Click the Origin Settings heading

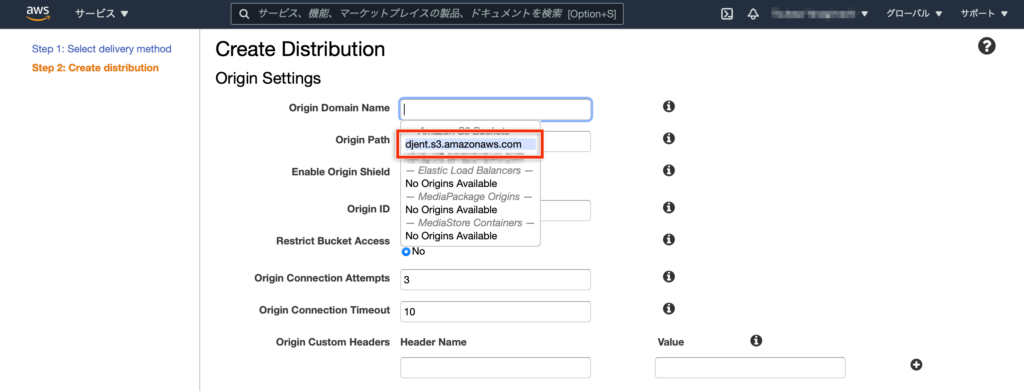[x=268, y=78]
